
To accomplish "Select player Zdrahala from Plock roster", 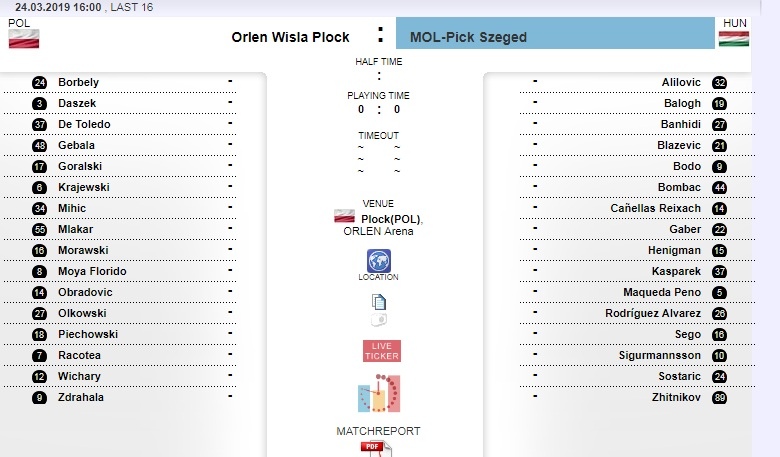I will (81, 397).
